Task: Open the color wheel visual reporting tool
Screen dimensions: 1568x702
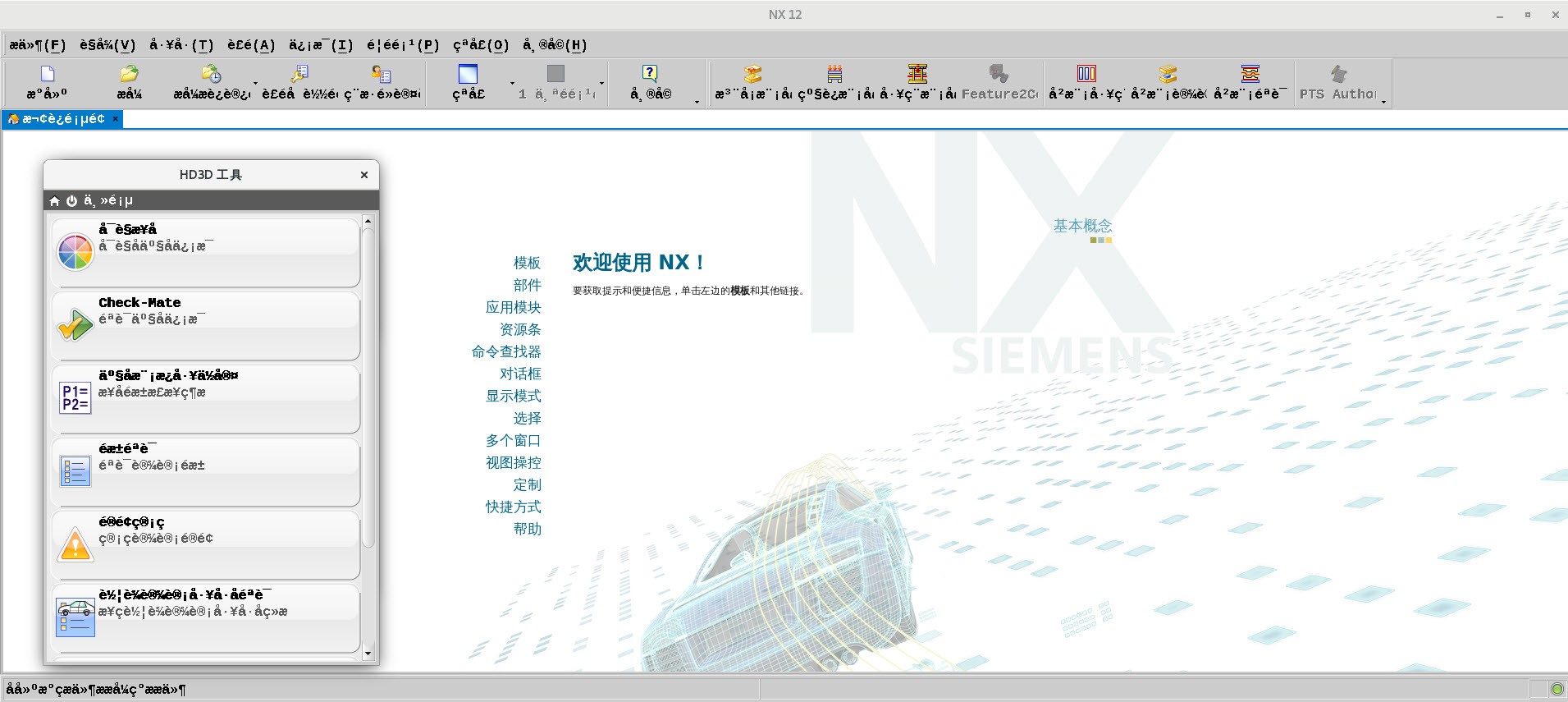Action: tap(206, 252)
